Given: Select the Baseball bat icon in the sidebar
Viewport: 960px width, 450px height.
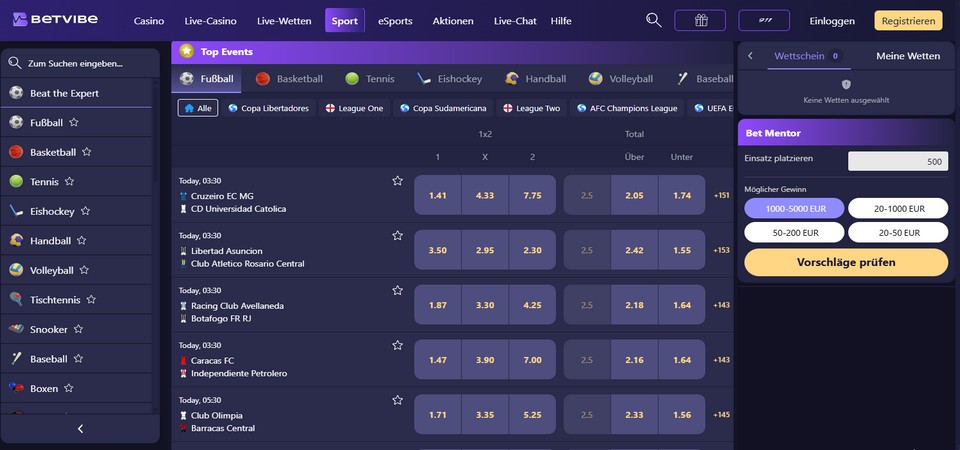Looking at the screenshot, I should [x=16, y=359].
